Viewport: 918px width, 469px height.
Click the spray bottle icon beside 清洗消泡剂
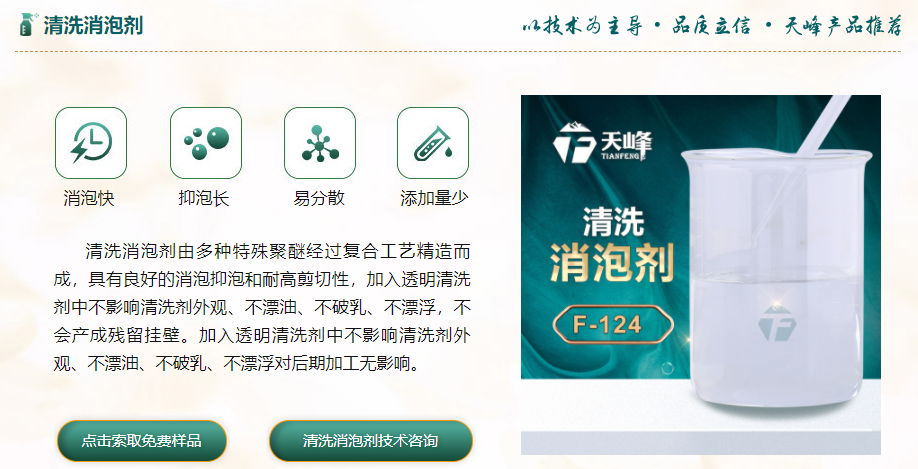click(28, 25)
